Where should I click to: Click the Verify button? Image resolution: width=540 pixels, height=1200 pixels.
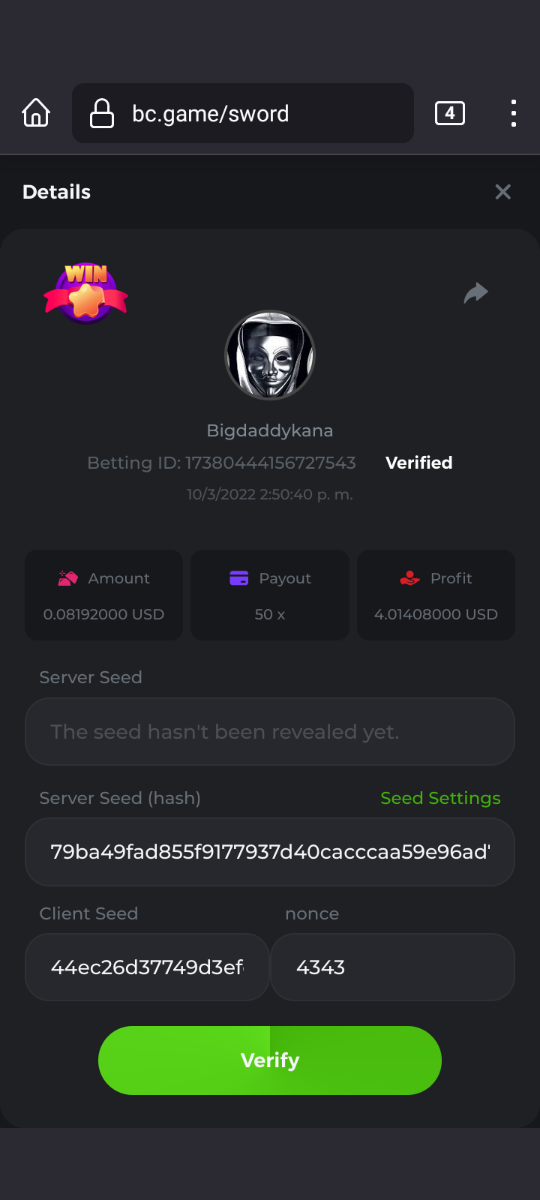[x=270, y=1060]
